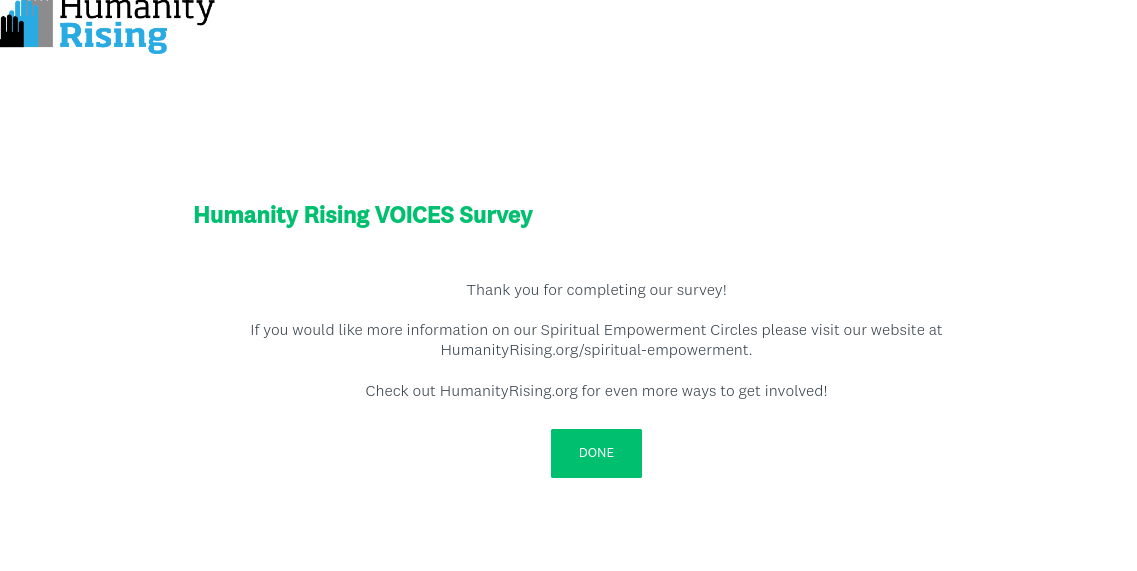Click the "Check out" words
Viewport: 1137px width, 571px height.
[x=400, y=391]
